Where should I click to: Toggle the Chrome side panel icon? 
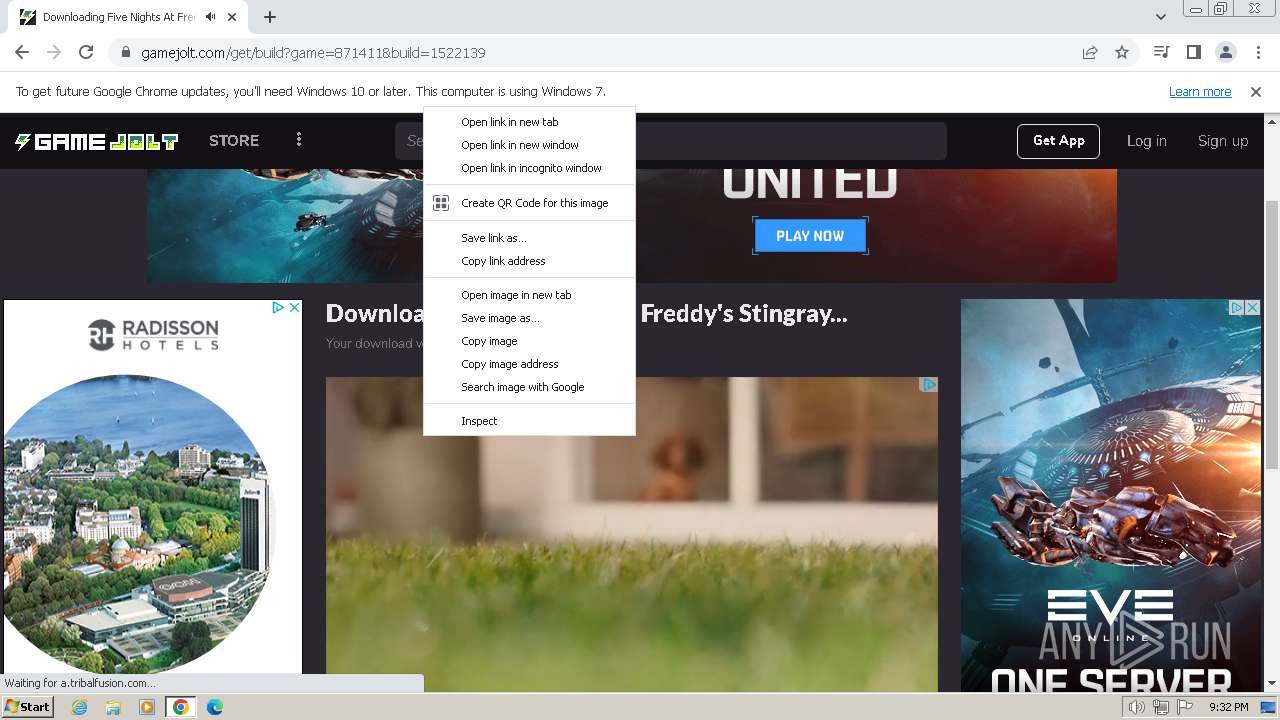click(x=1193, y=52)
